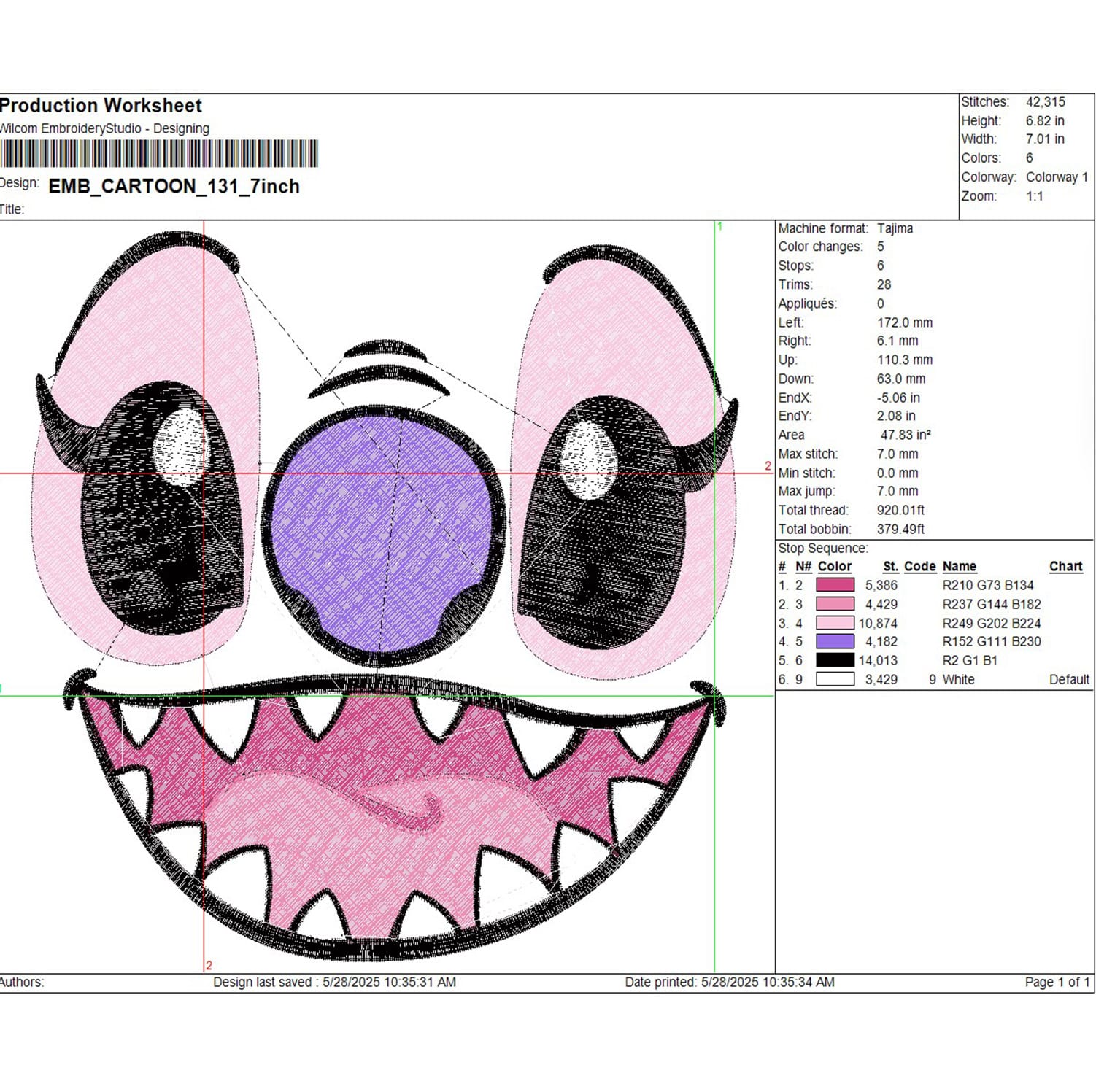
Task: Click the dark pink R210 G73 B134 swatch
Action: (x=835, y=585)
